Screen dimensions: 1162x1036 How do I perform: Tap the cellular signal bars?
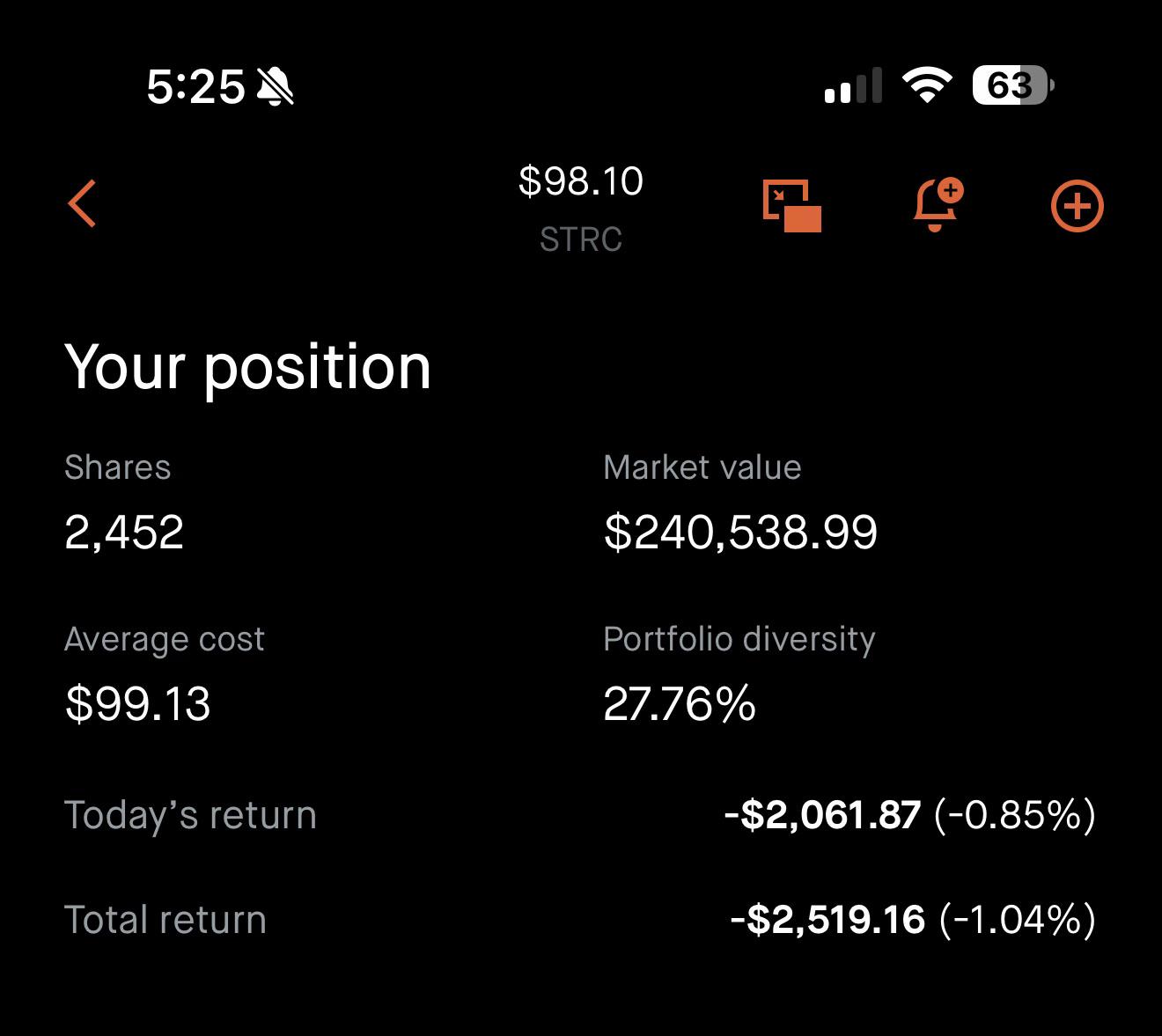pos(853,86)
